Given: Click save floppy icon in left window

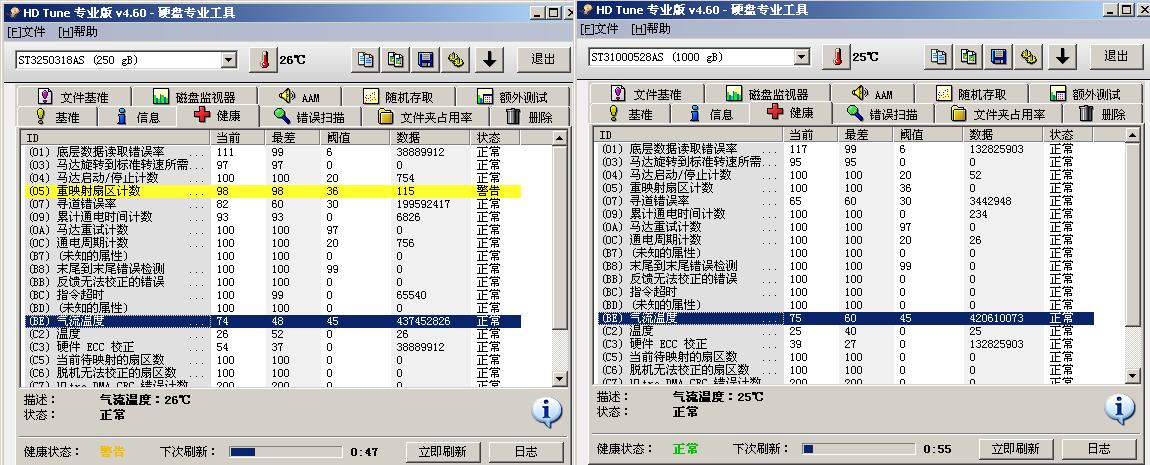Looking at the screenshot, I should coord(426,59).
